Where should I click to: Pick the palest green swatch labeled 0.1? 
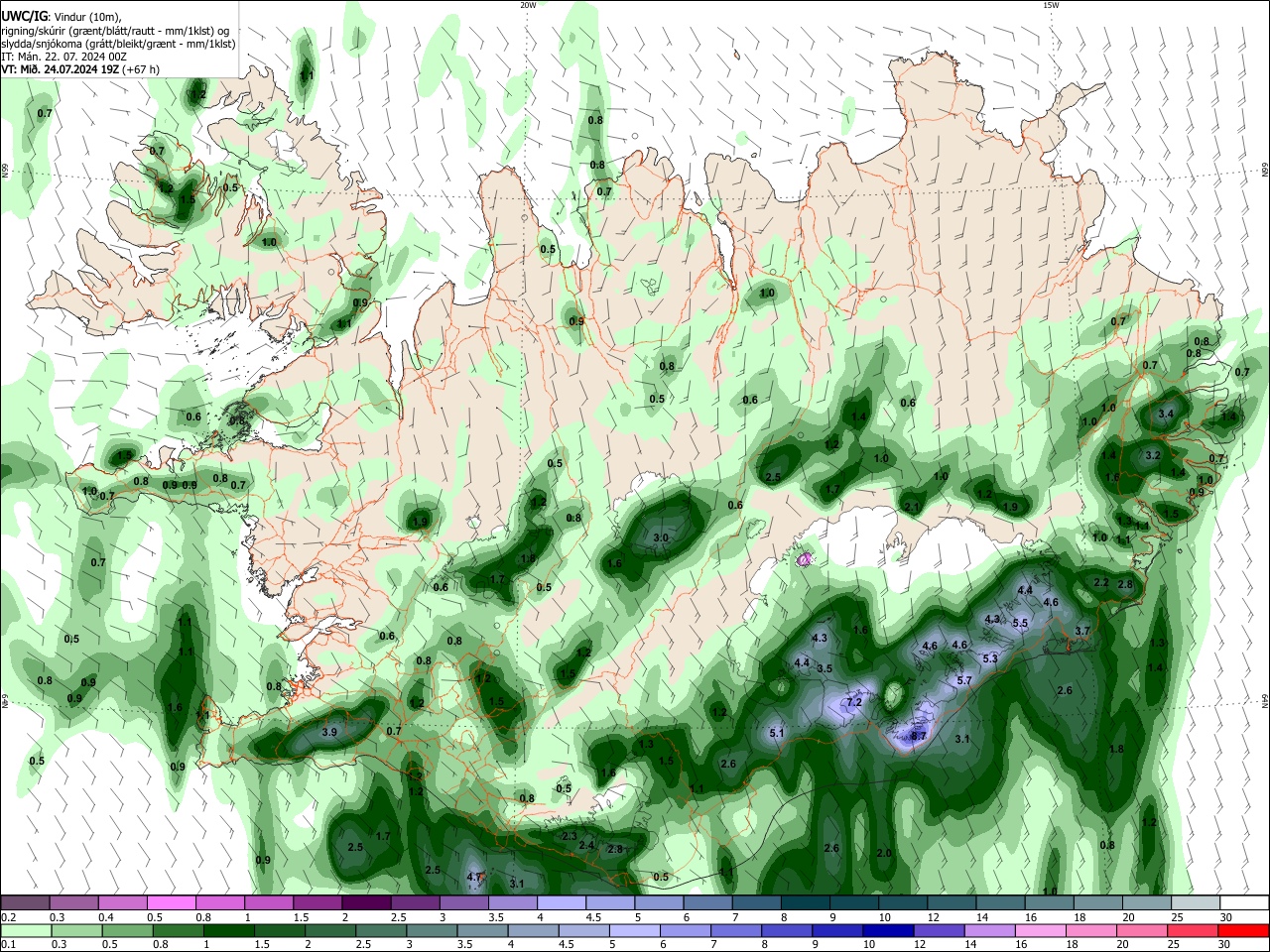26,930
